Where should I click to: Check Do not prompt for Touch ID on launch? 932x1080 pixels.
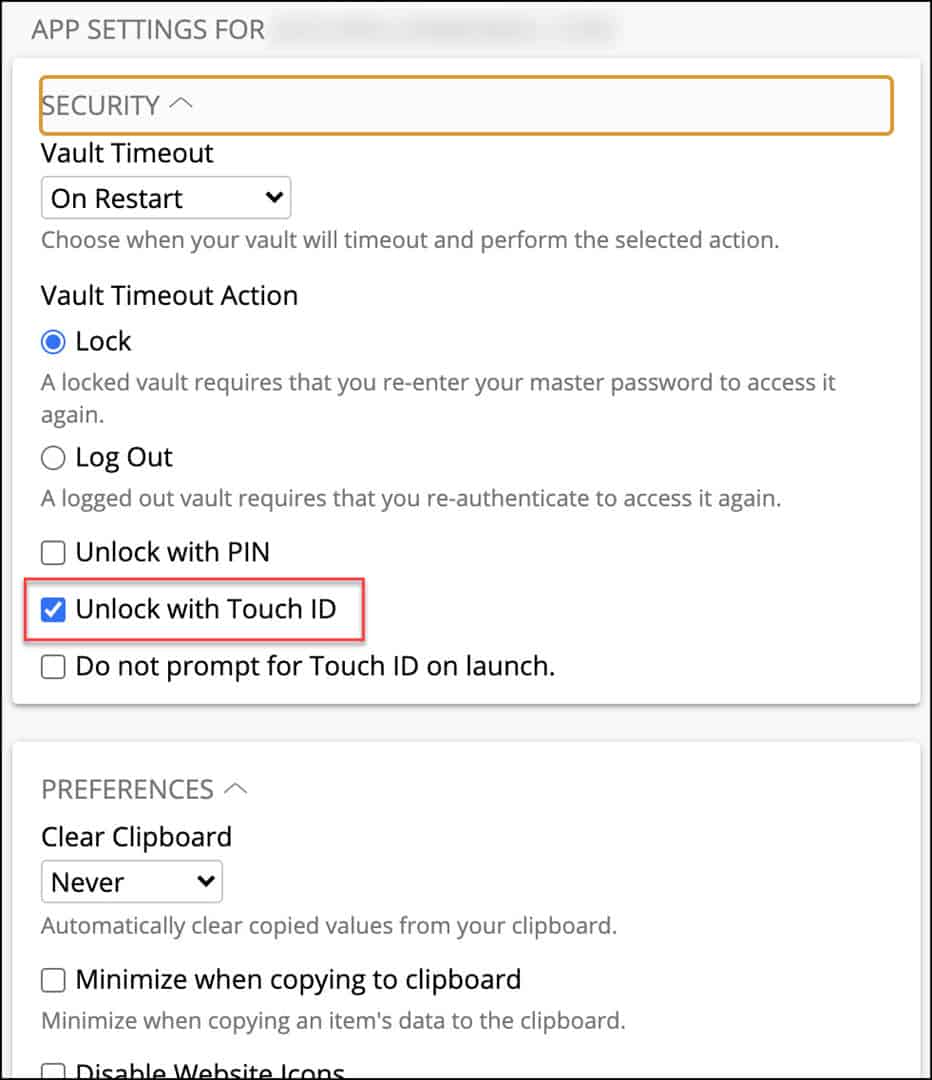(x=52, y=666)
